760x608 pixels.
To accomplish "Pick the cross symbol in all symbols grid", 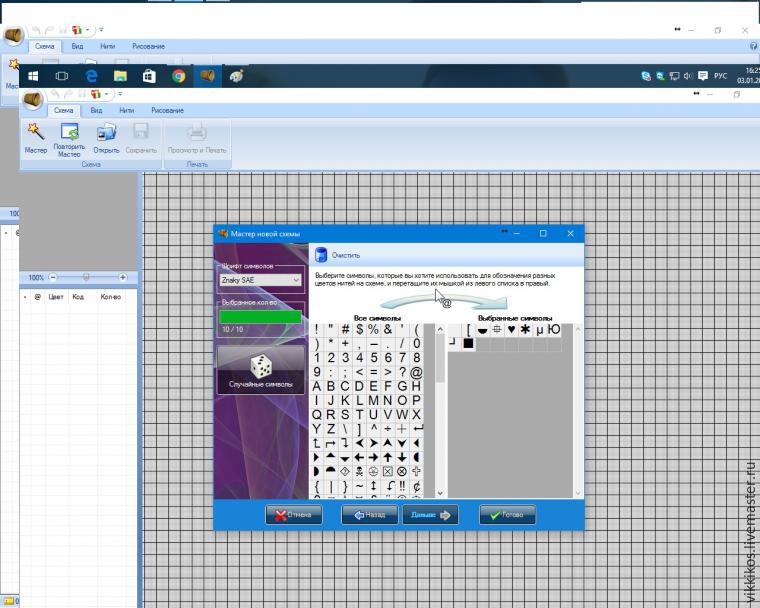I will [416, 471].
